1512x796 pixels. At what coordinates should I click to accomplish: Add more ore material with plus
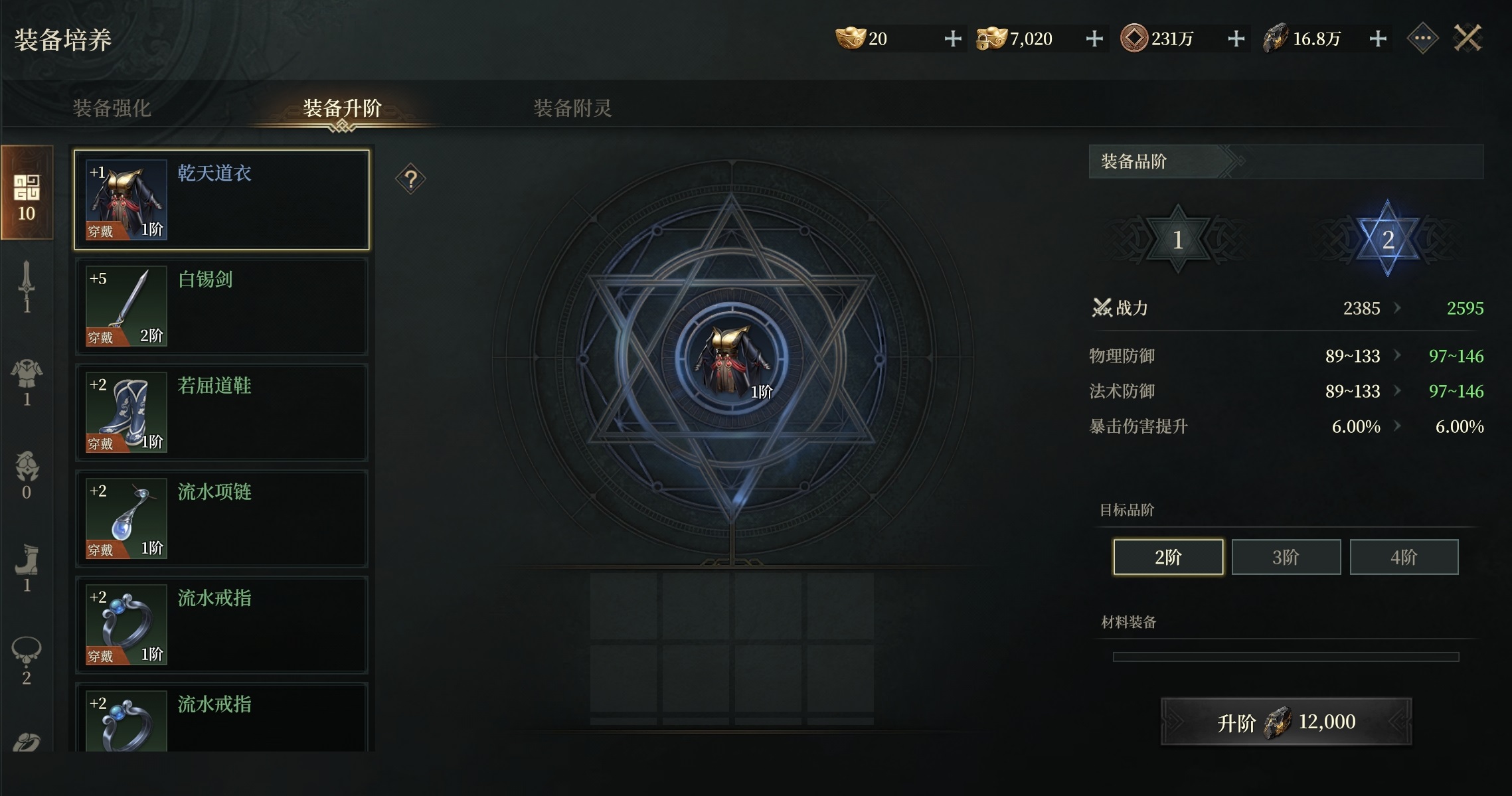tap(1378, 39)
